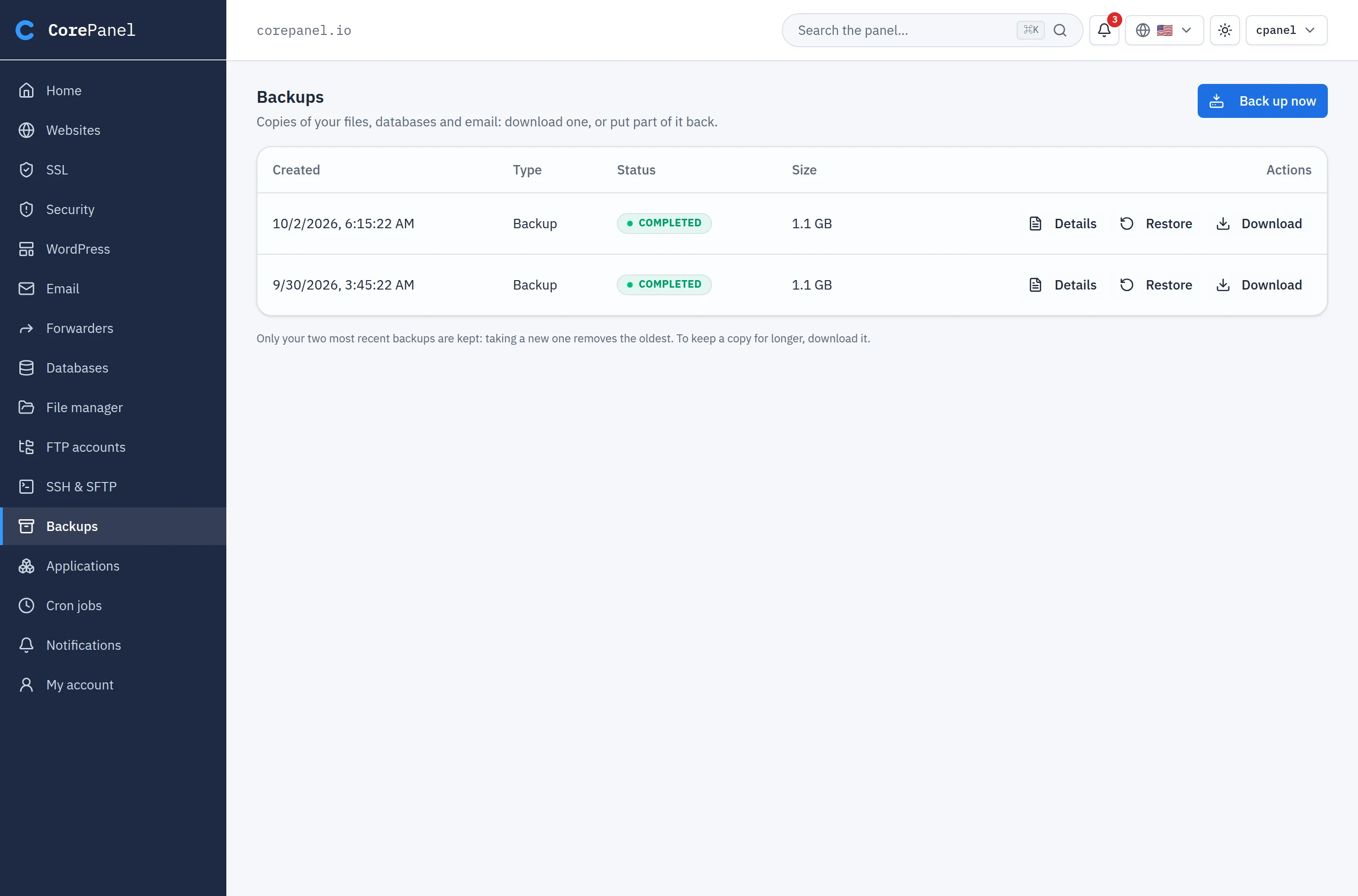1358x896 pixels.
Task: Click the WordPress sidebar icon
Action: (x=26, y=249)
